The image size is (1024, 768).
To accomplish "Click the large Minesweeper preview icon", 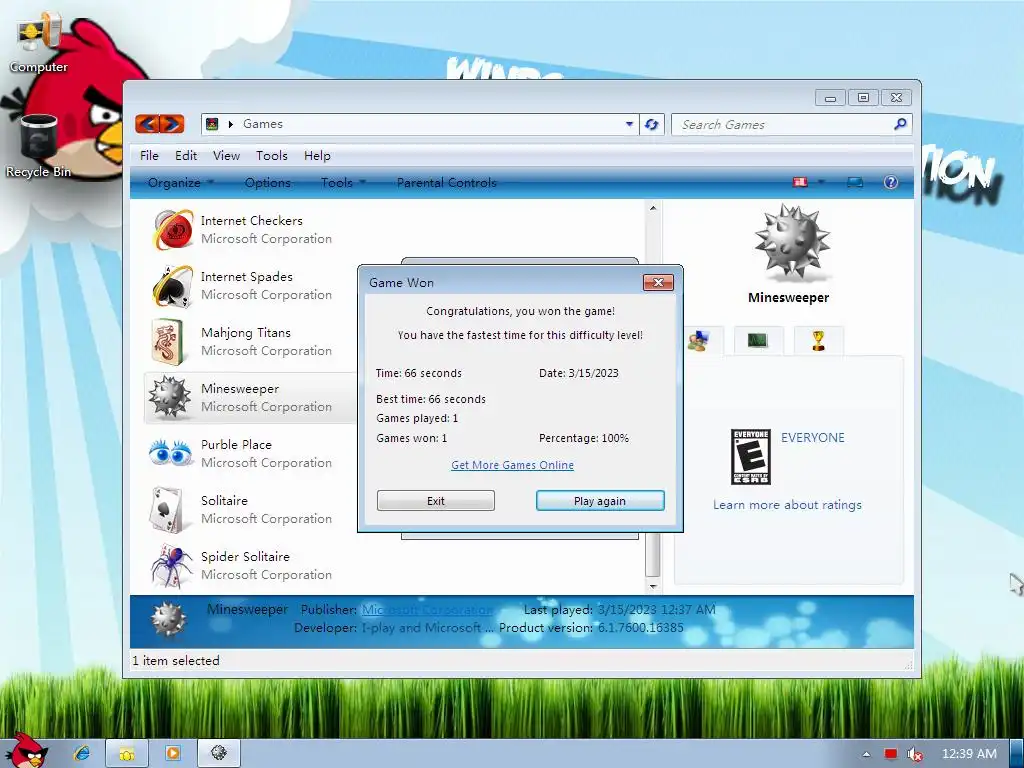I will coord(792,240).
